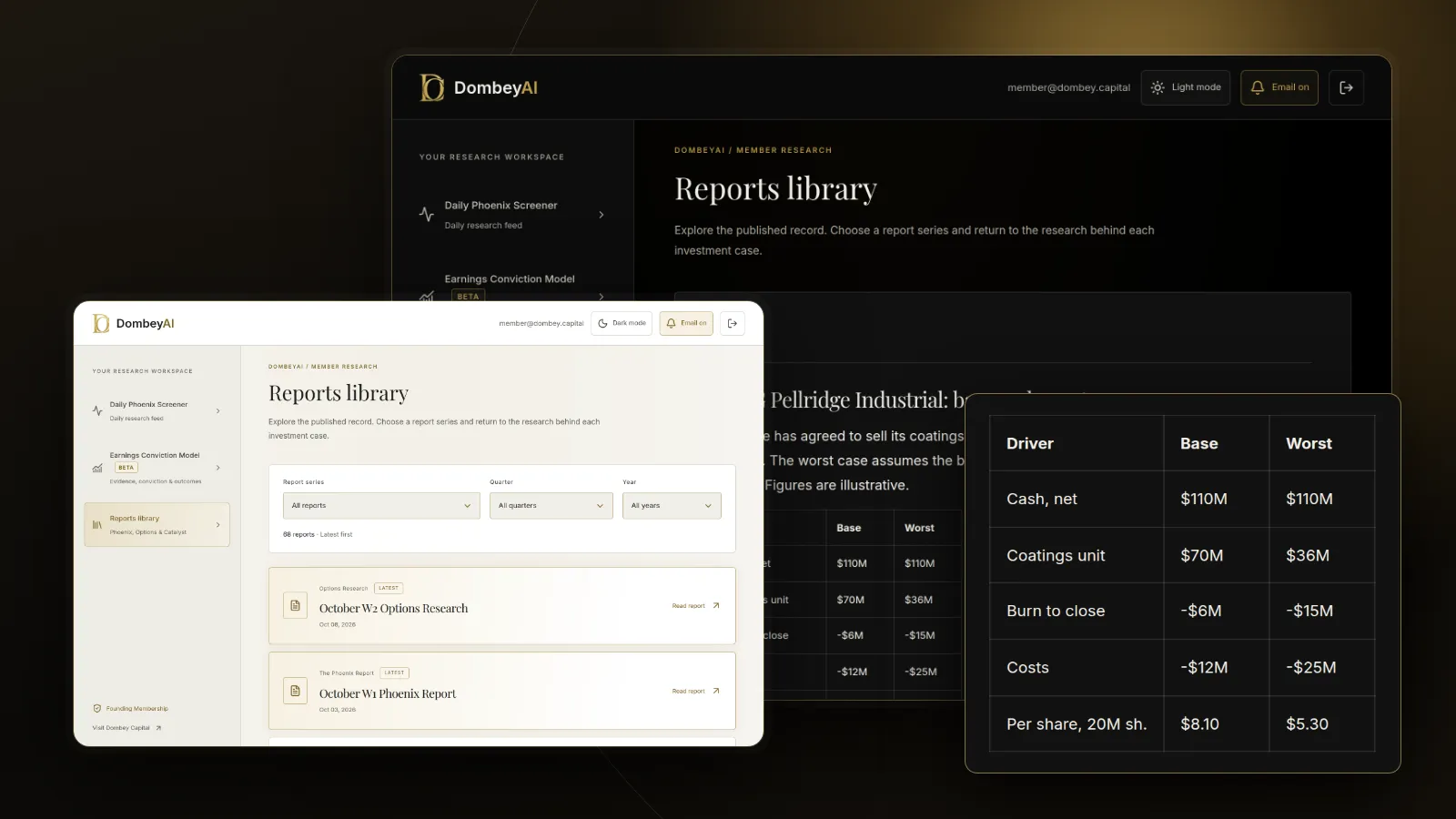Click the pulse icon beside Daily Phoenix Screener in light window
This screenshot has width=1456, height=819.
[x=97, y=411]
